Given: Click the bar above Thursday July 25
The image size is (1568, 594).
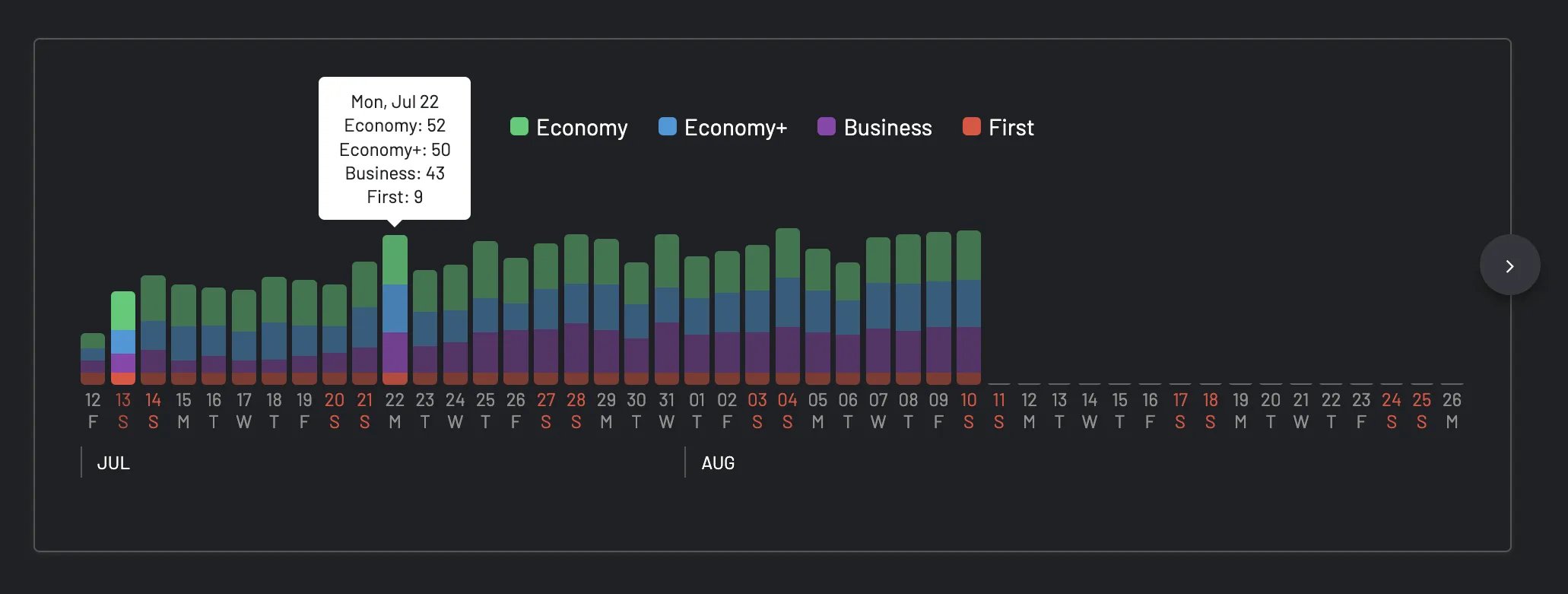Looking at the screenshot, I should (x=485, y=313).
